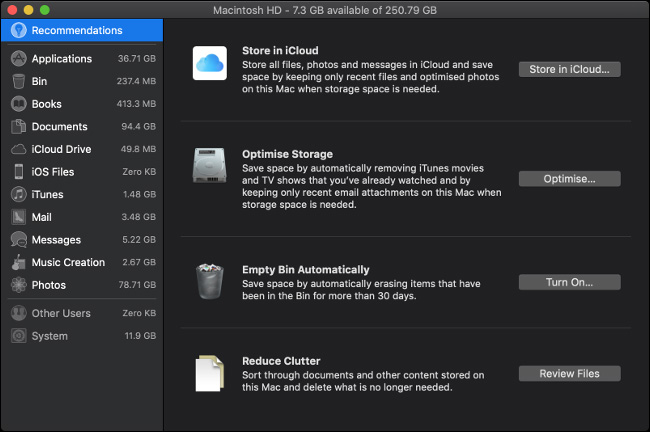Click the full trash can icon

click(x=210, y=282)
